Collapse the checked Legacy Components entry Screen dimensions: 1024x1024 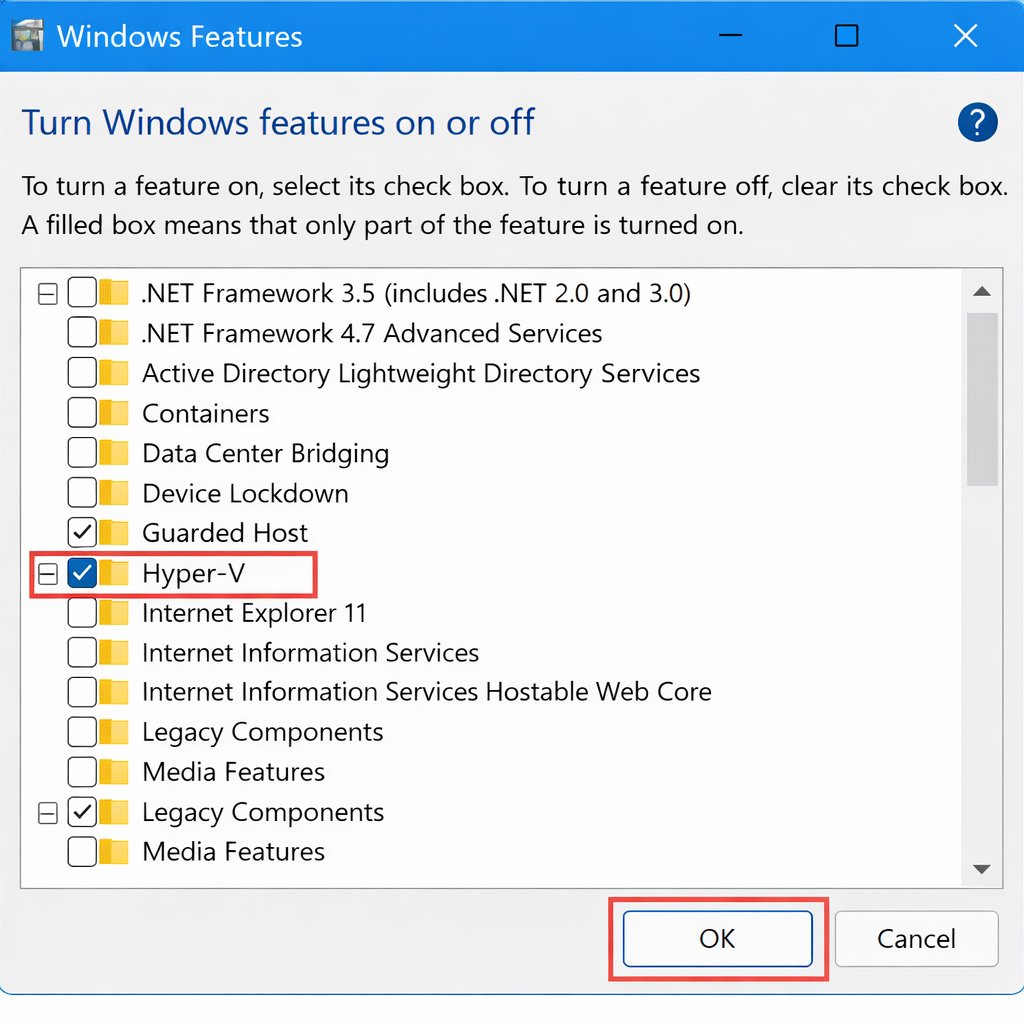click(47, 812)
